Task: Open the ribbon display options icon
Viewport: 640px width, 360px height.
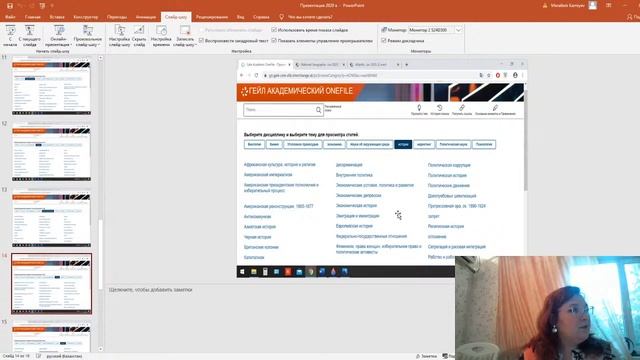Action: [609, 6]
